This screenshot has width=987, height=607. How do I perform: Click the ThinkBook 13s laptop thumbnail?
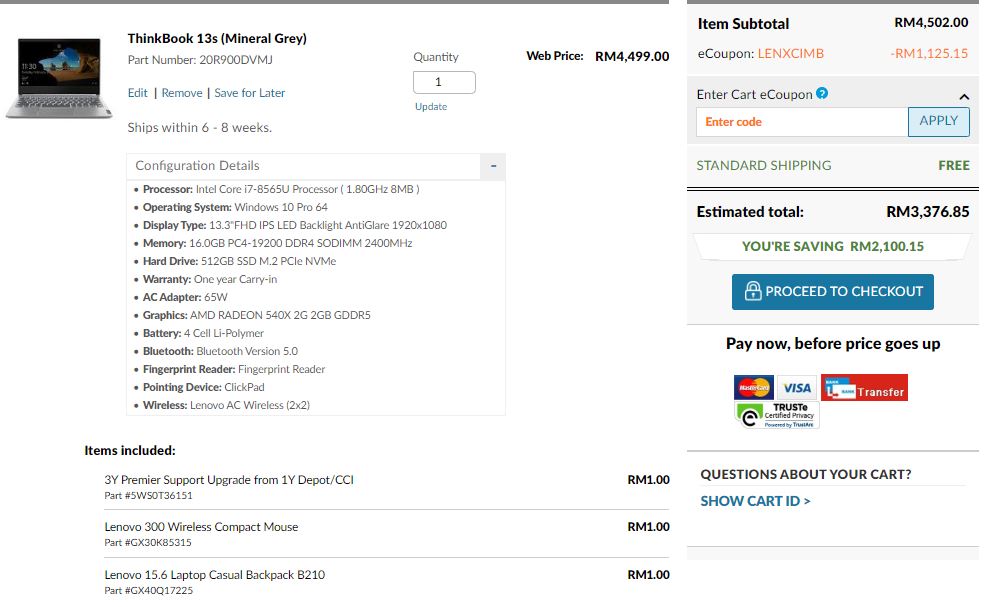point(54,78)
